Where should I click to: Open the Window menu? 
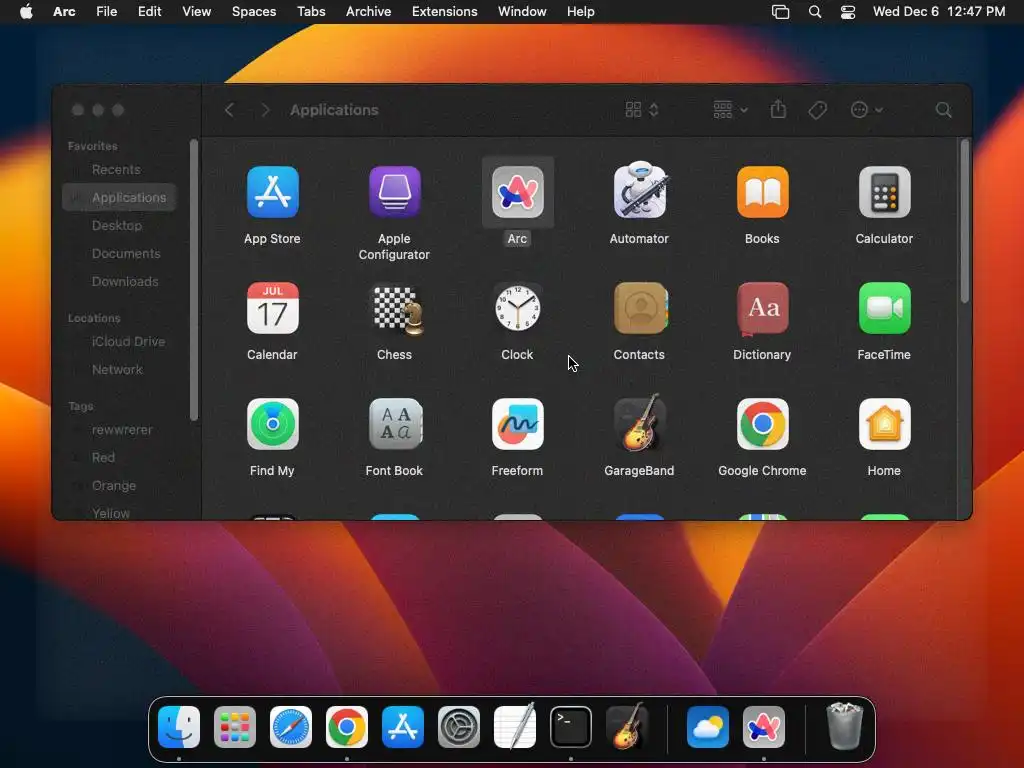(x=522, y=11)
